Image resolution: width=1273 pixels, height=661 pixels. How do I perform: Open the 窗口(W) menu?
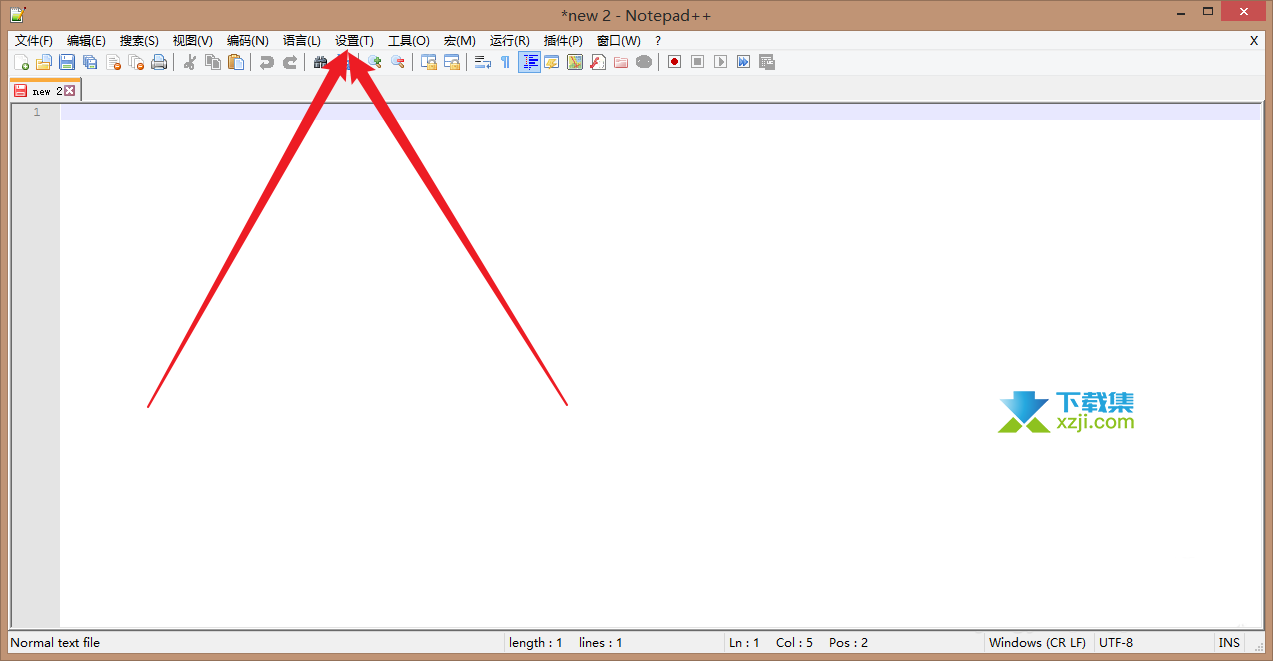click(x=618, y=41)
